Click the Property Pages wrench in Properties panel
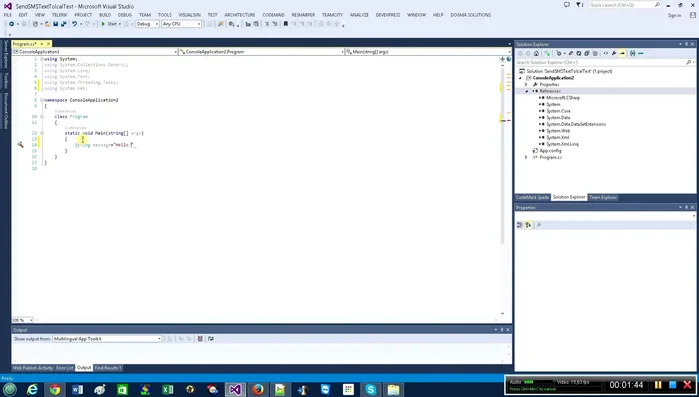 (539, 225)
